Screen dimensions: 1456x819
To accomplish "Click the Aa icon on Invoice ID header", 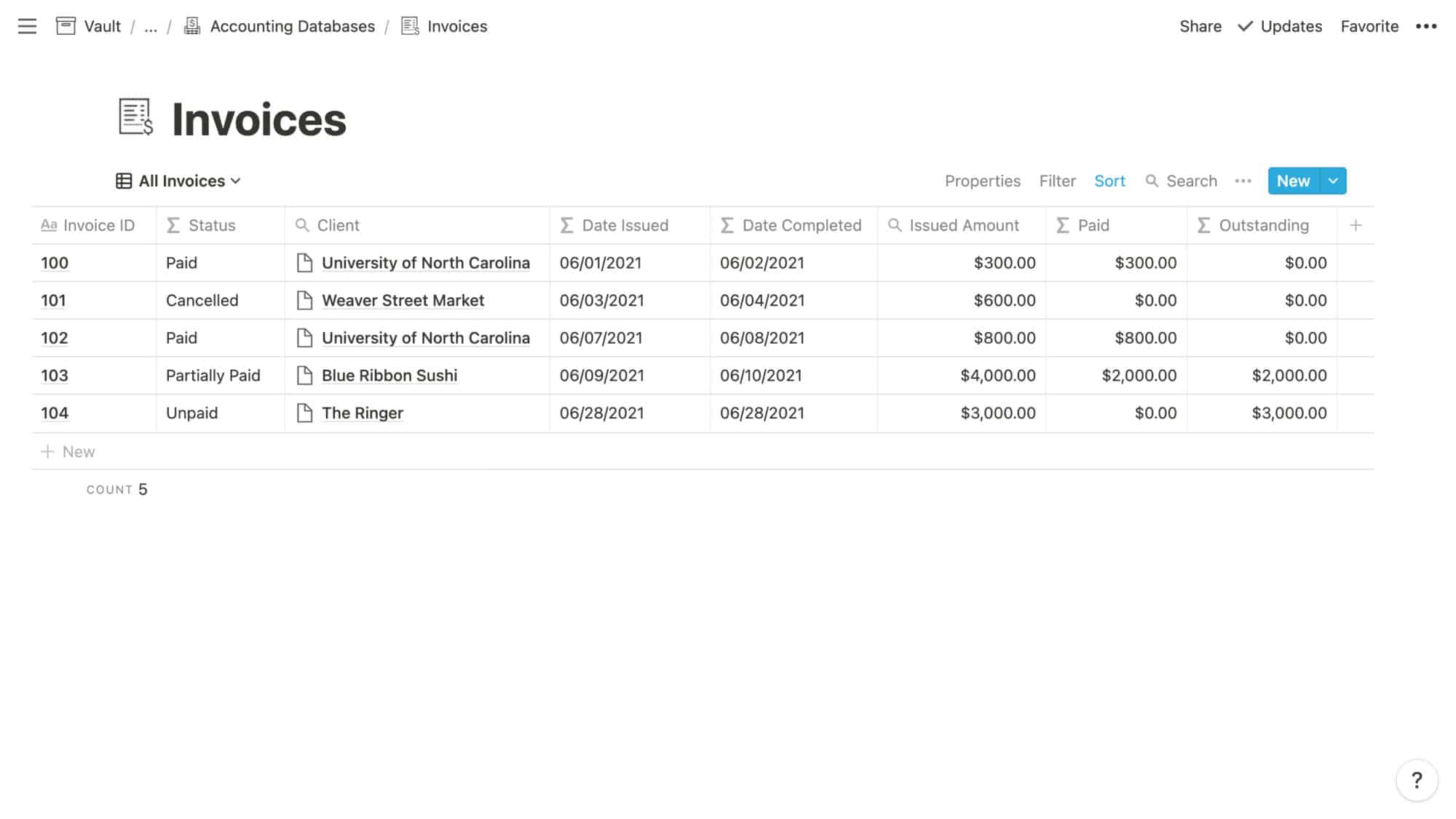I will pyautogui.click(x=49, y=225).
